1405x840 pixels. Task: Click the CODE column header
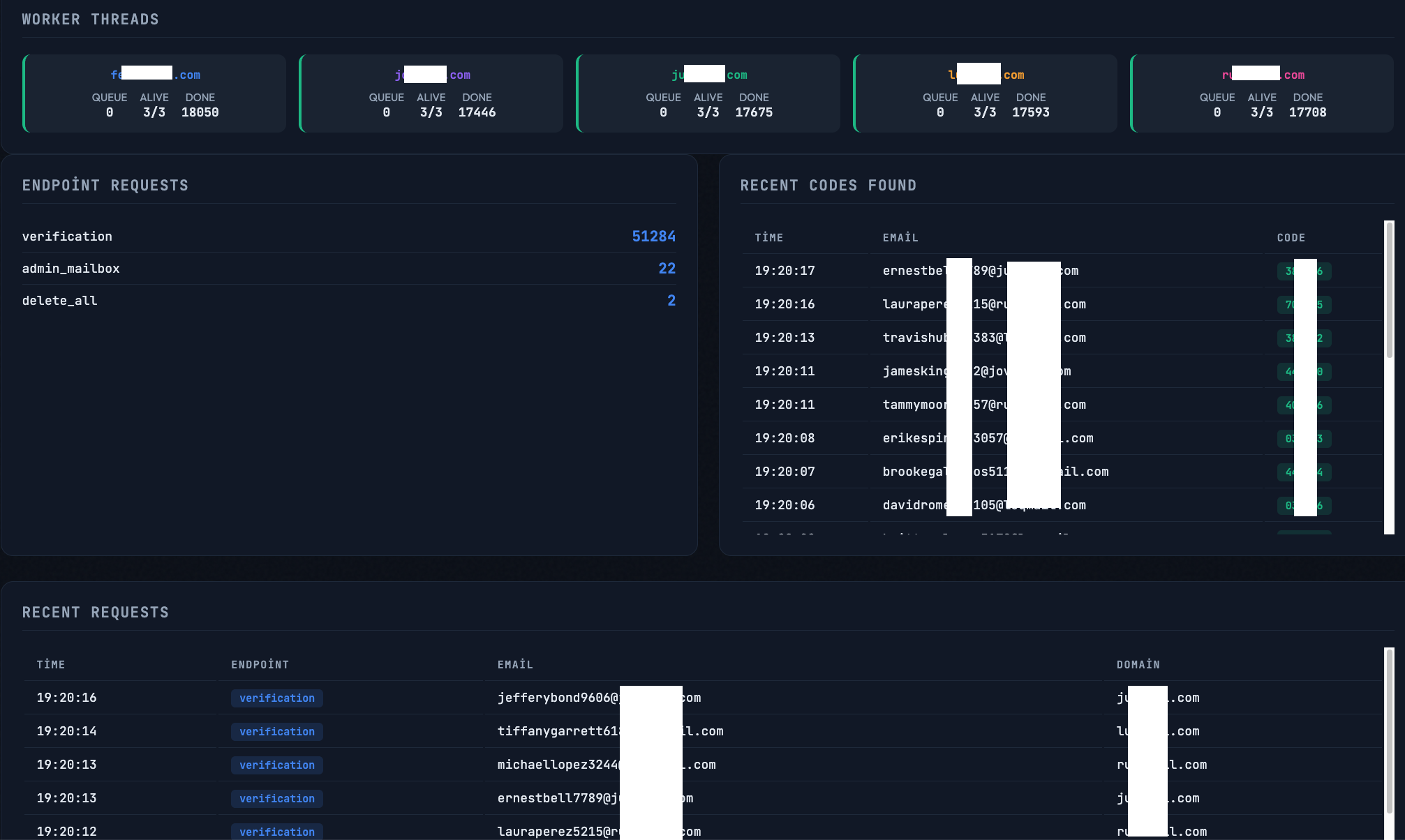point(1291,238)
